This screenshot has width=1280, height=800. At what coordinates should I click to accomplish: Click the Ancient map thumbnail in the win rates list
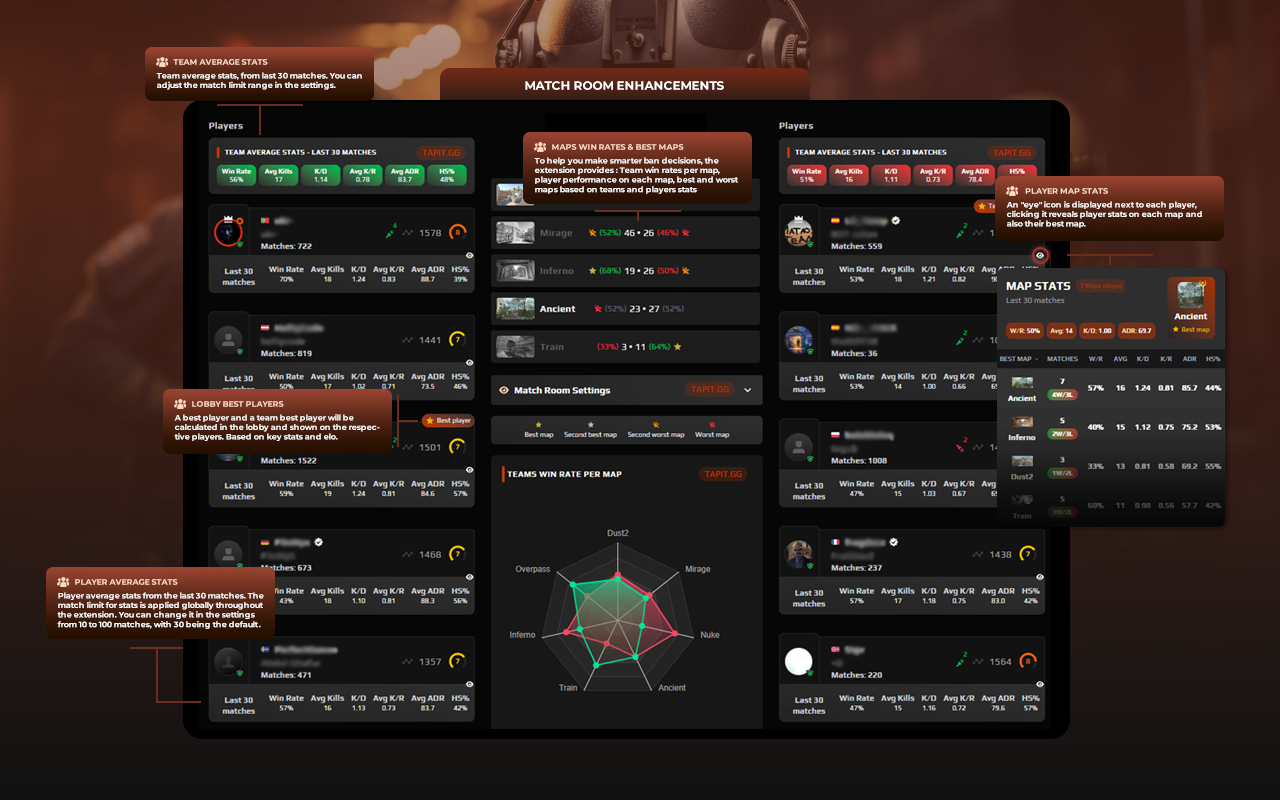(x=515, y=309)
